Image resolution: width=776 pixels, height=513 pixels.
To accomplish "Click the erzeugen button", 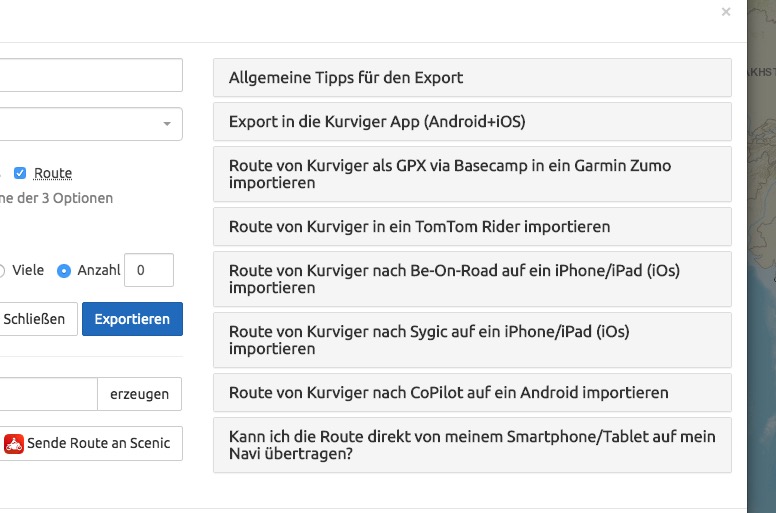I will (139, 394).
